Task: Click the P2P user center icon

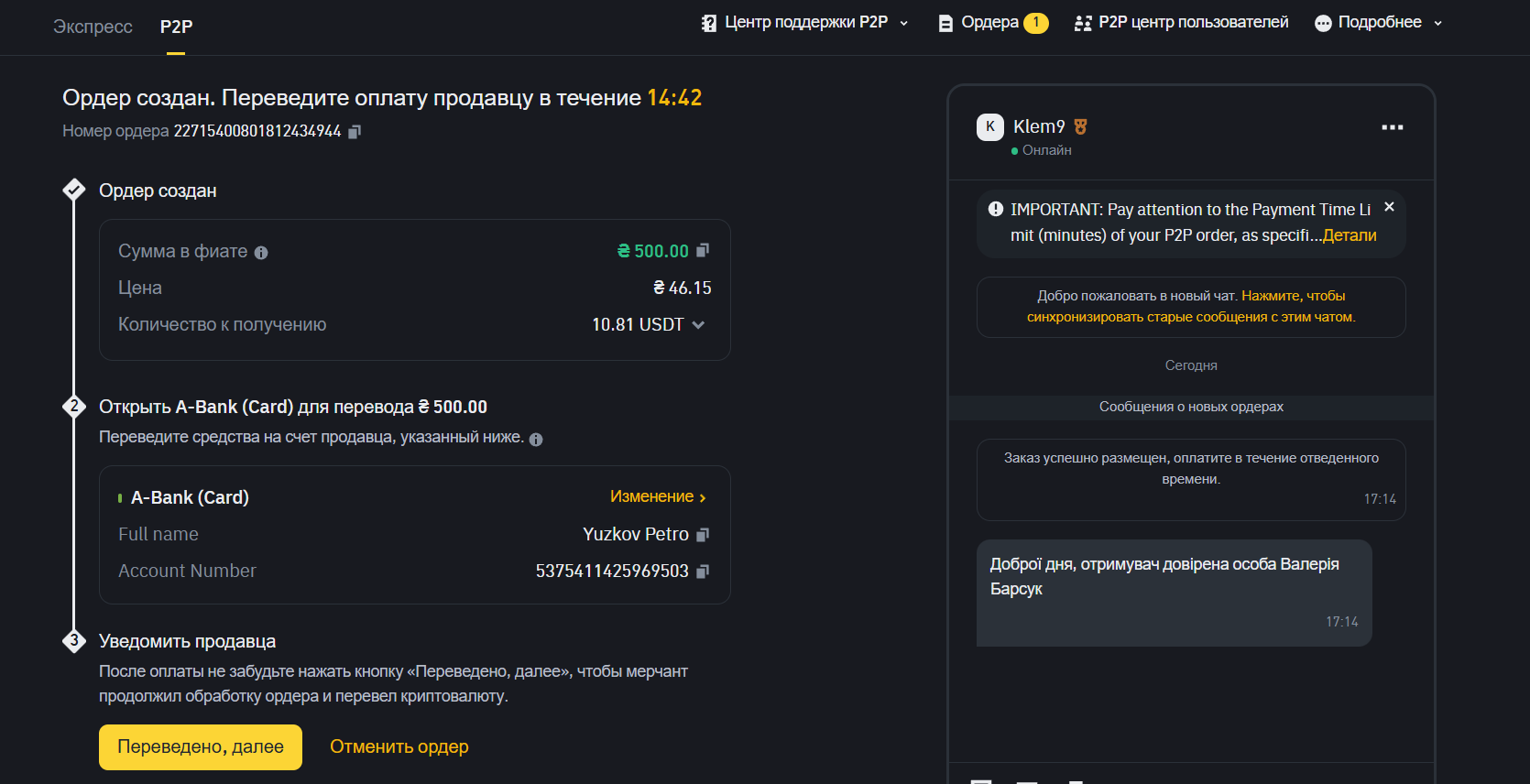Action: [x=1083, y=23]
